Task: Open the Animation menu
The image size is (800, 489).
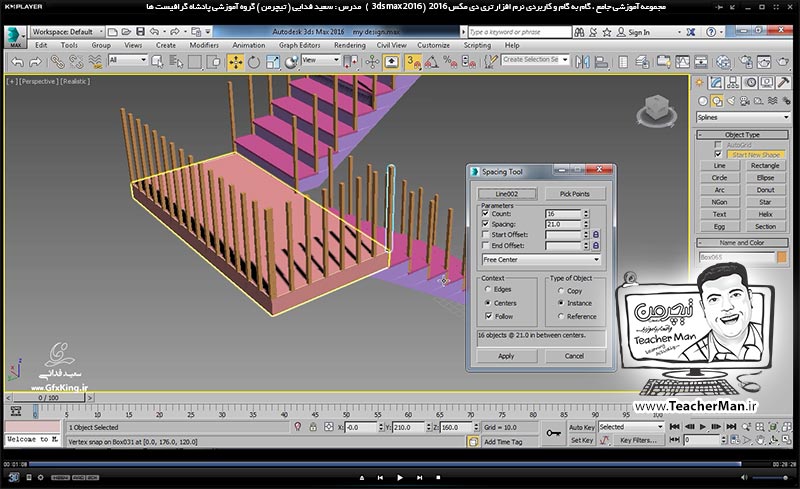Action: [248, 45]
